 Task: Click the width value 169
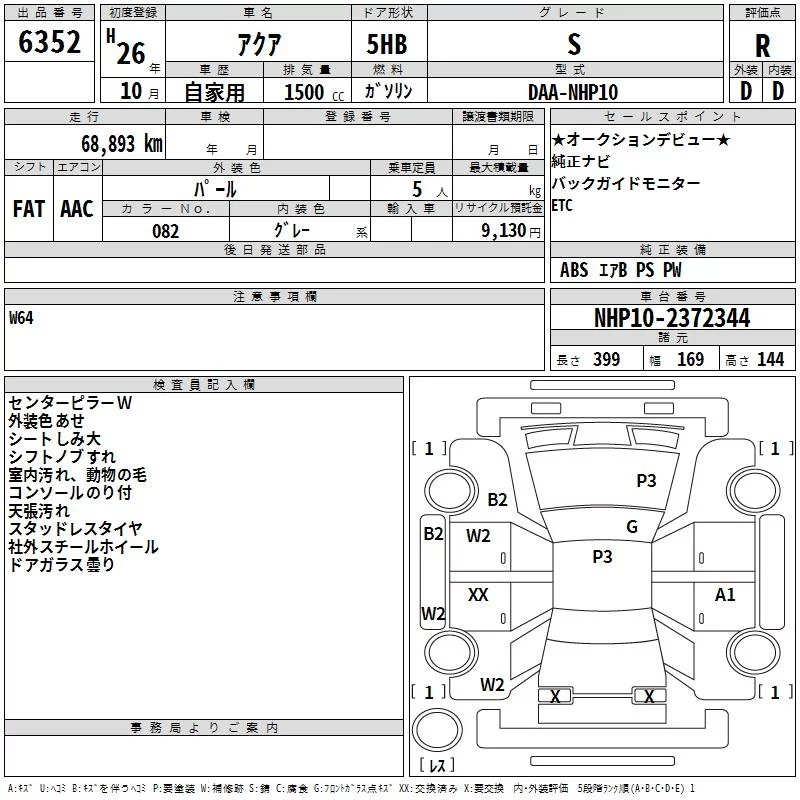[690, 359]
